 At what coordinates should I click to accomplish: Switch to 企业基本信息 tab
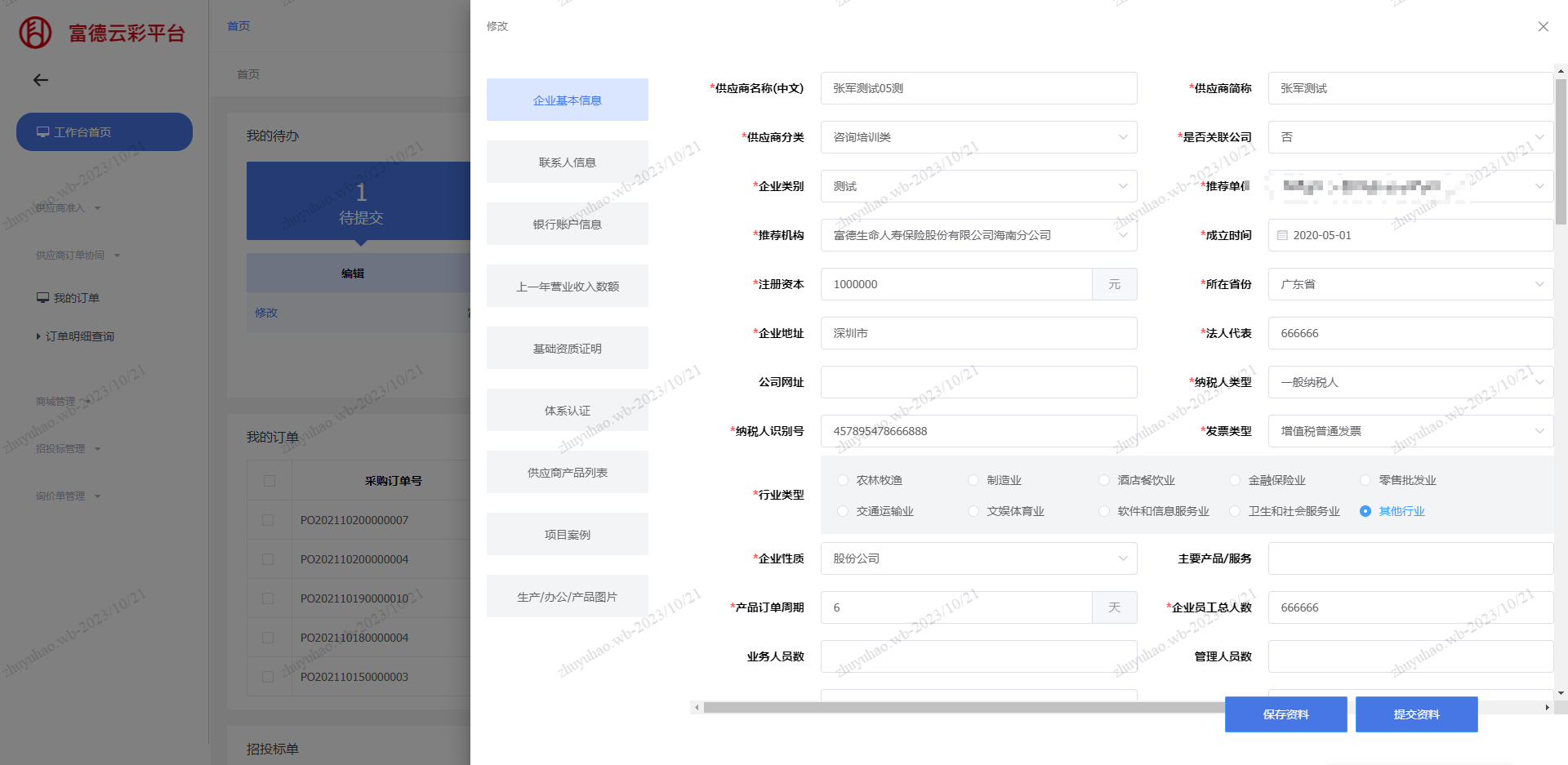click(x=568, y=100)
